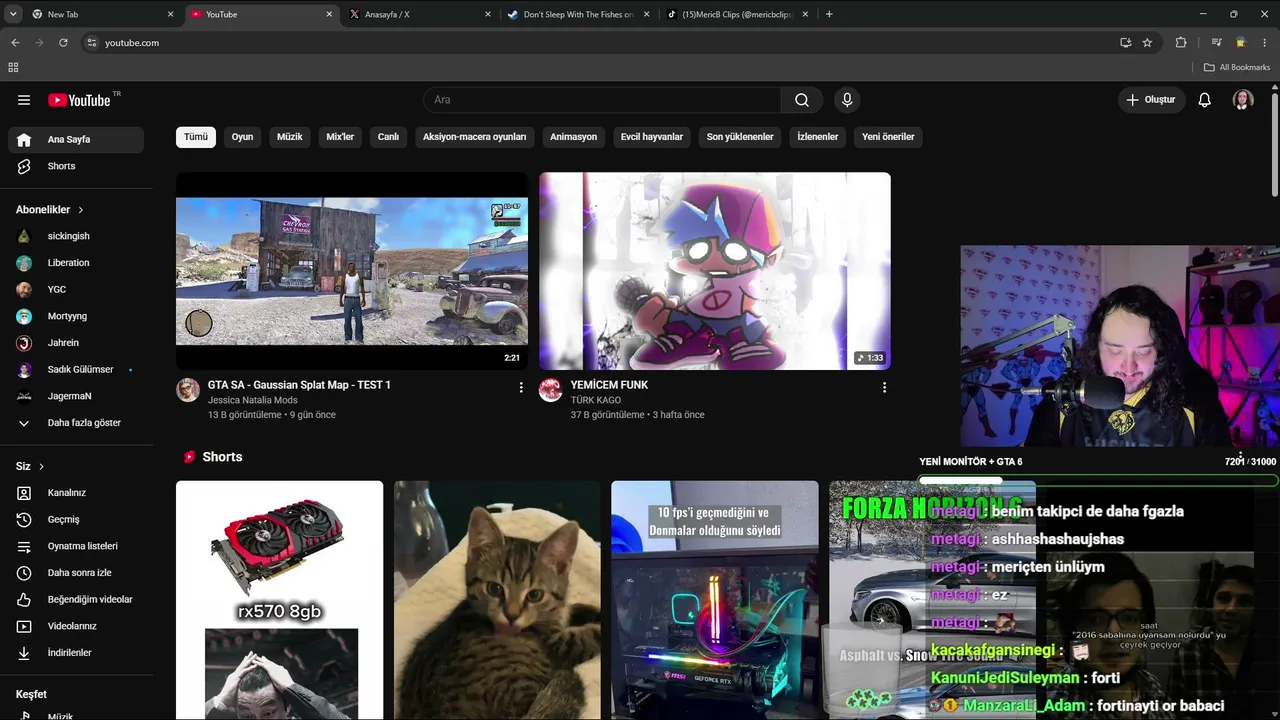Reload the YouTube page
1280x720 pixels.
pos(63,43)
